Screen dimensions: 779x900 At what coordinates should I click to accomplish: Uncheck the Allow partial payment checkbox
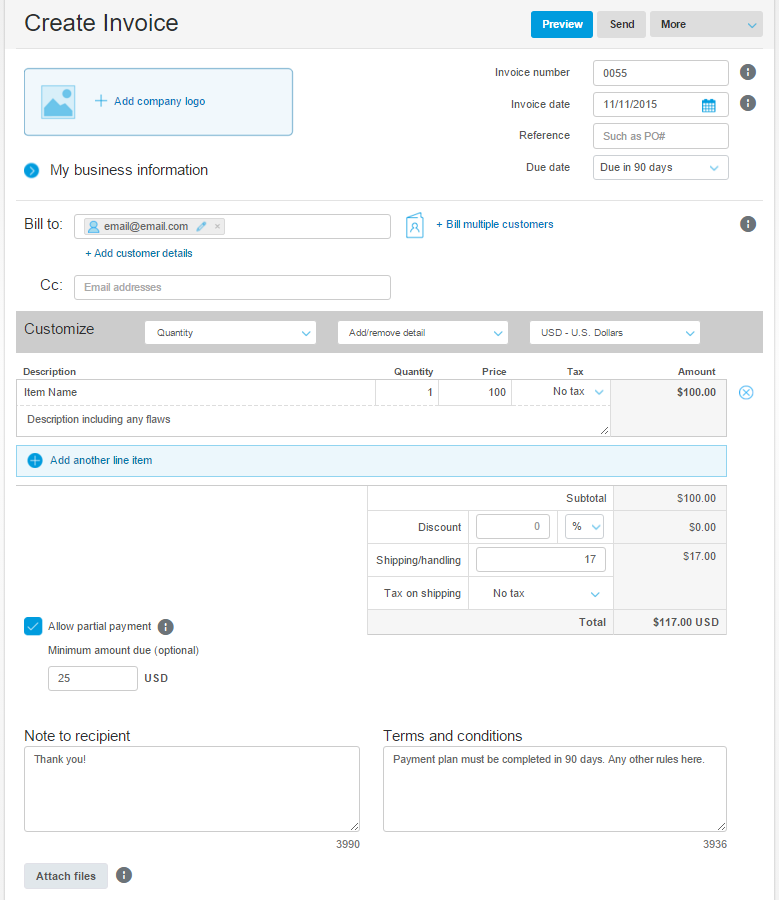33,627
